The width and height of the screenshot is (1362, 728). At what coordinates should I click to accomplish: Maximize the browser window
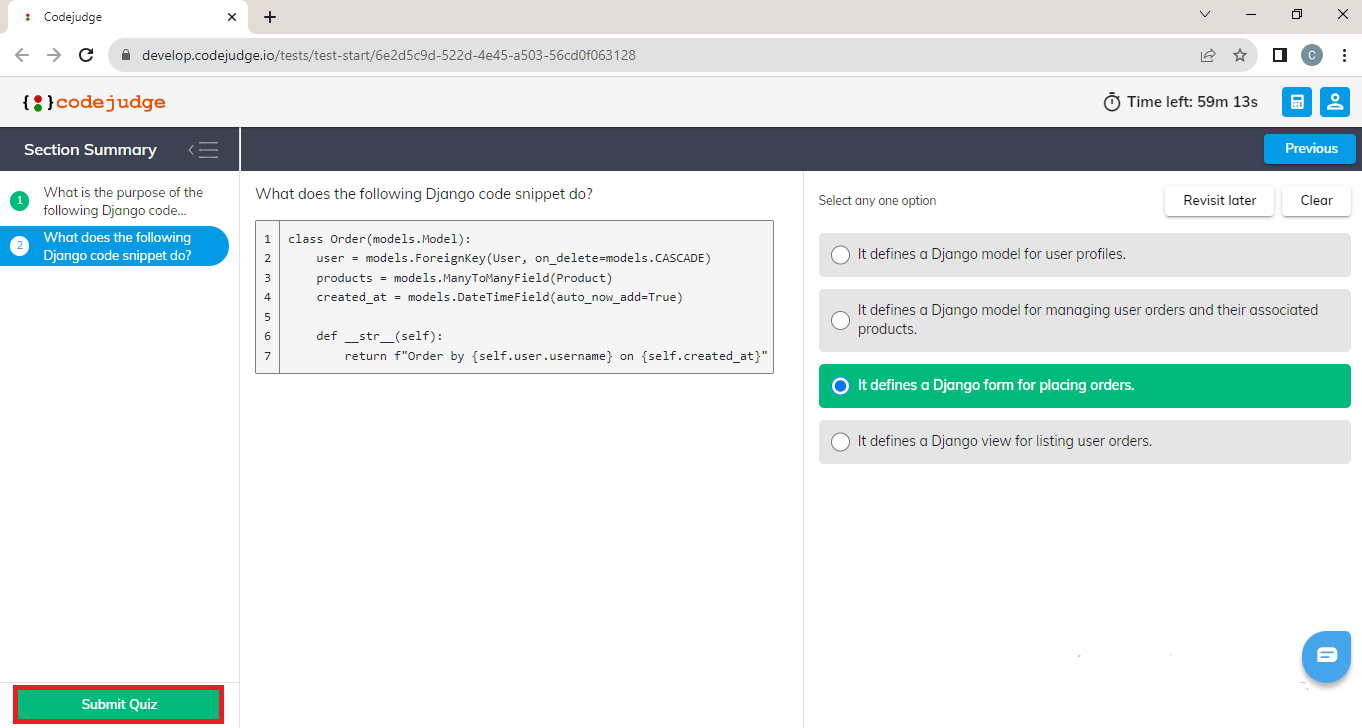(1297, 14)
